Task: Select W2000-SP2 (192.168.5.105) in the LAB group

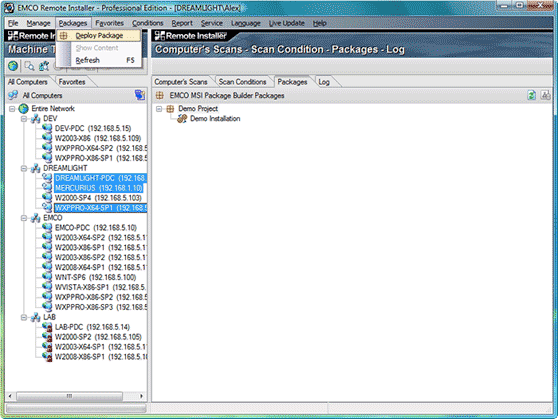Action: point(98,337)
